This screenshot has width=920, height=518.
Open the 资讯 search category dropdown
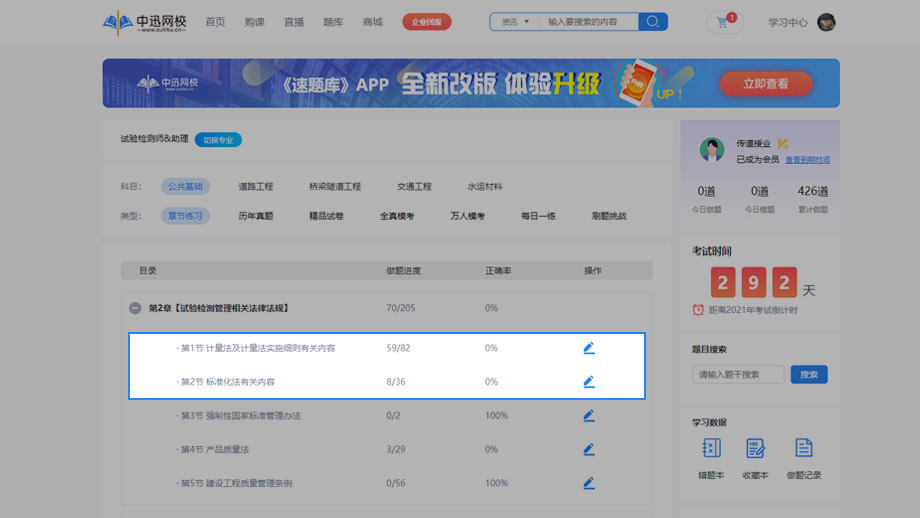[x=513, y=22]
